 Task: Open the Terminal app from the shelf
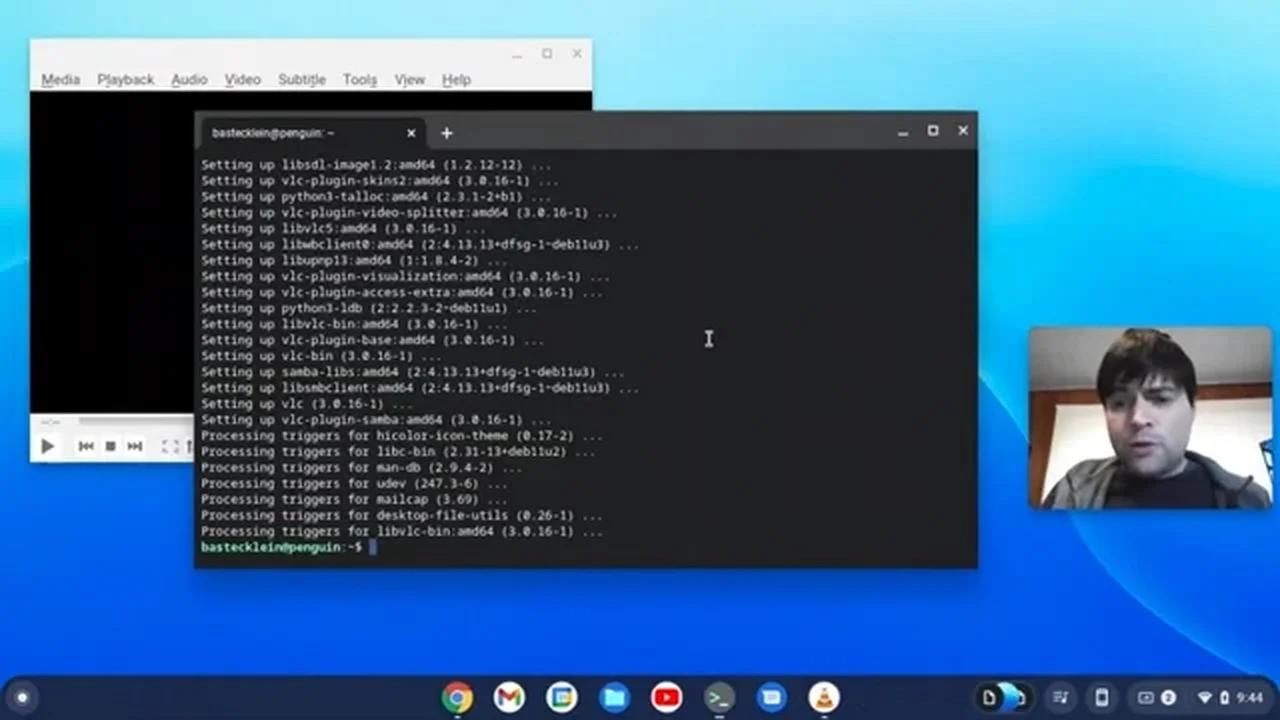[718, 697]
